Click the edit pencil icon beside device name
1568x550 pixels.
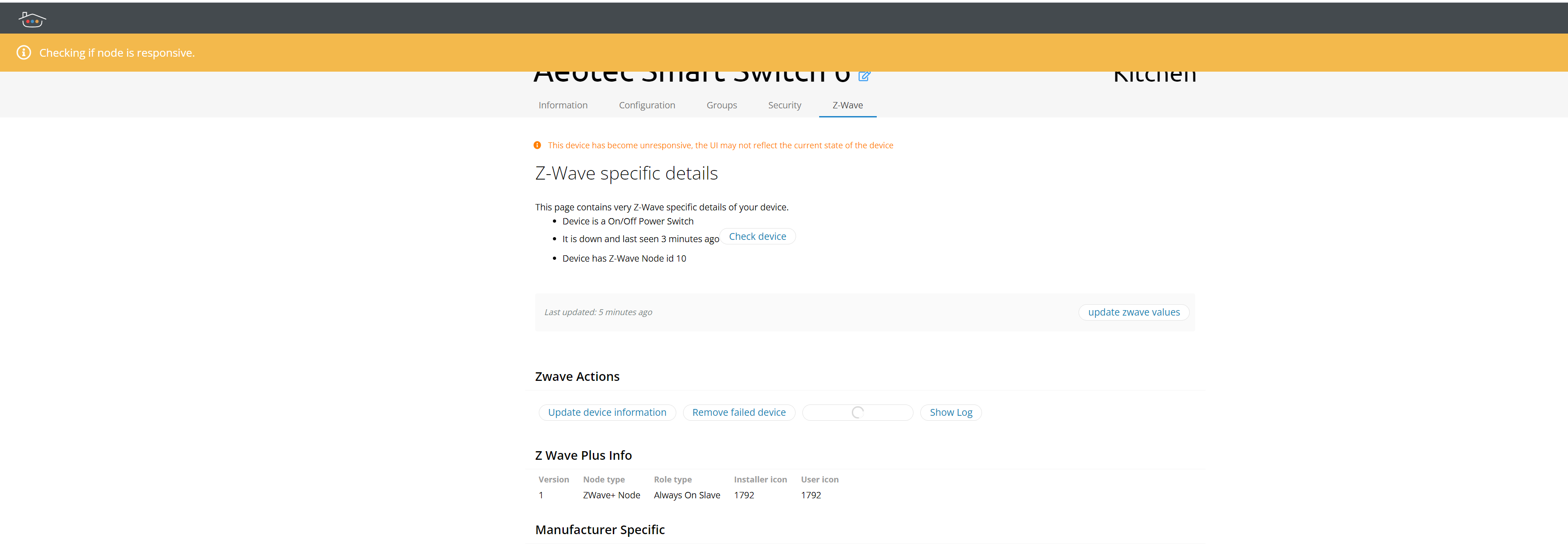coord(864,76)
